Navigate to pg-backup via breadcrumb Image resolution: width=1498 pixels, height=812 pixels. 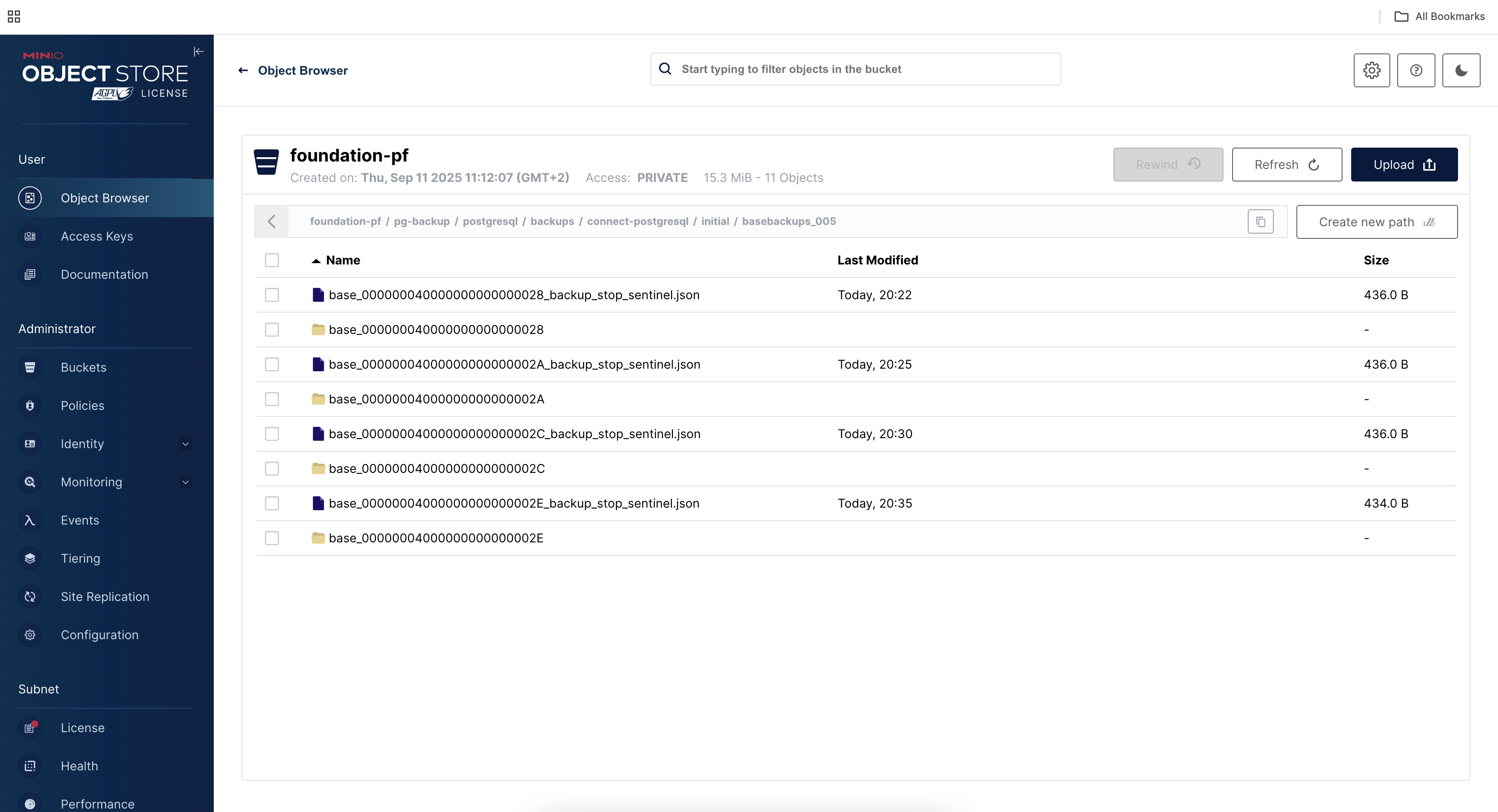coord(421,221)
